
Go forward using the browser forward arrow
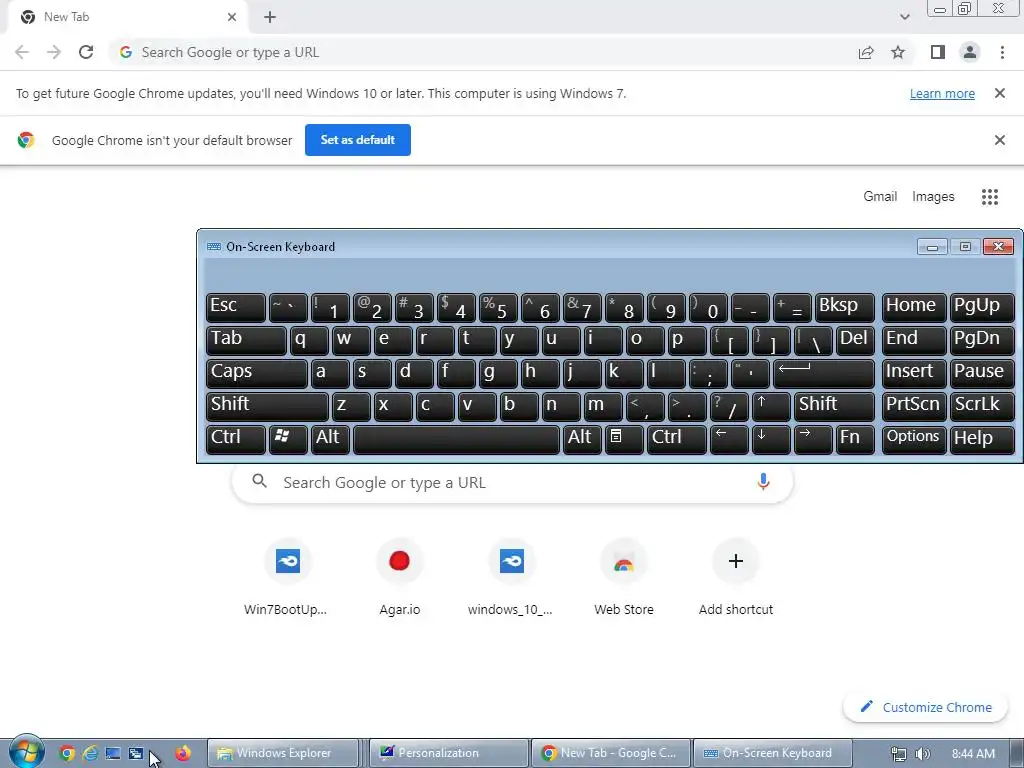[x=54, y=52]
